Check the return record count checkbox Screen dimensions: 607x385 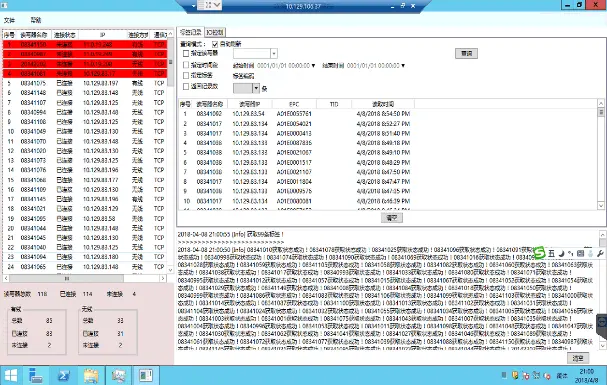click(x=186, y=86)
